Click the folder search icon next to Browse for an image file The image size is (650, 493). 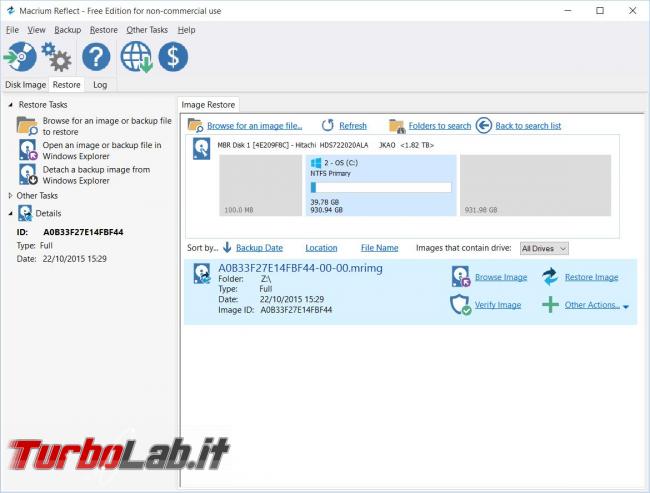(x=195, y=125)
